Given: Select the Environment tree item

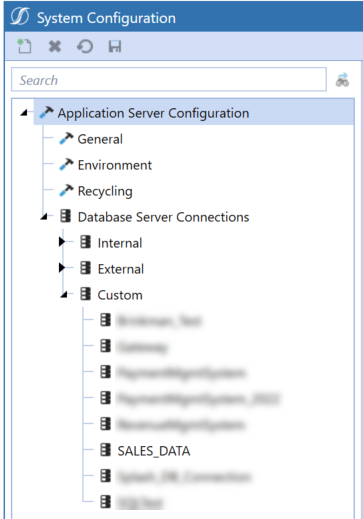Looking at the screenshot, I should (x=115, y=165).
